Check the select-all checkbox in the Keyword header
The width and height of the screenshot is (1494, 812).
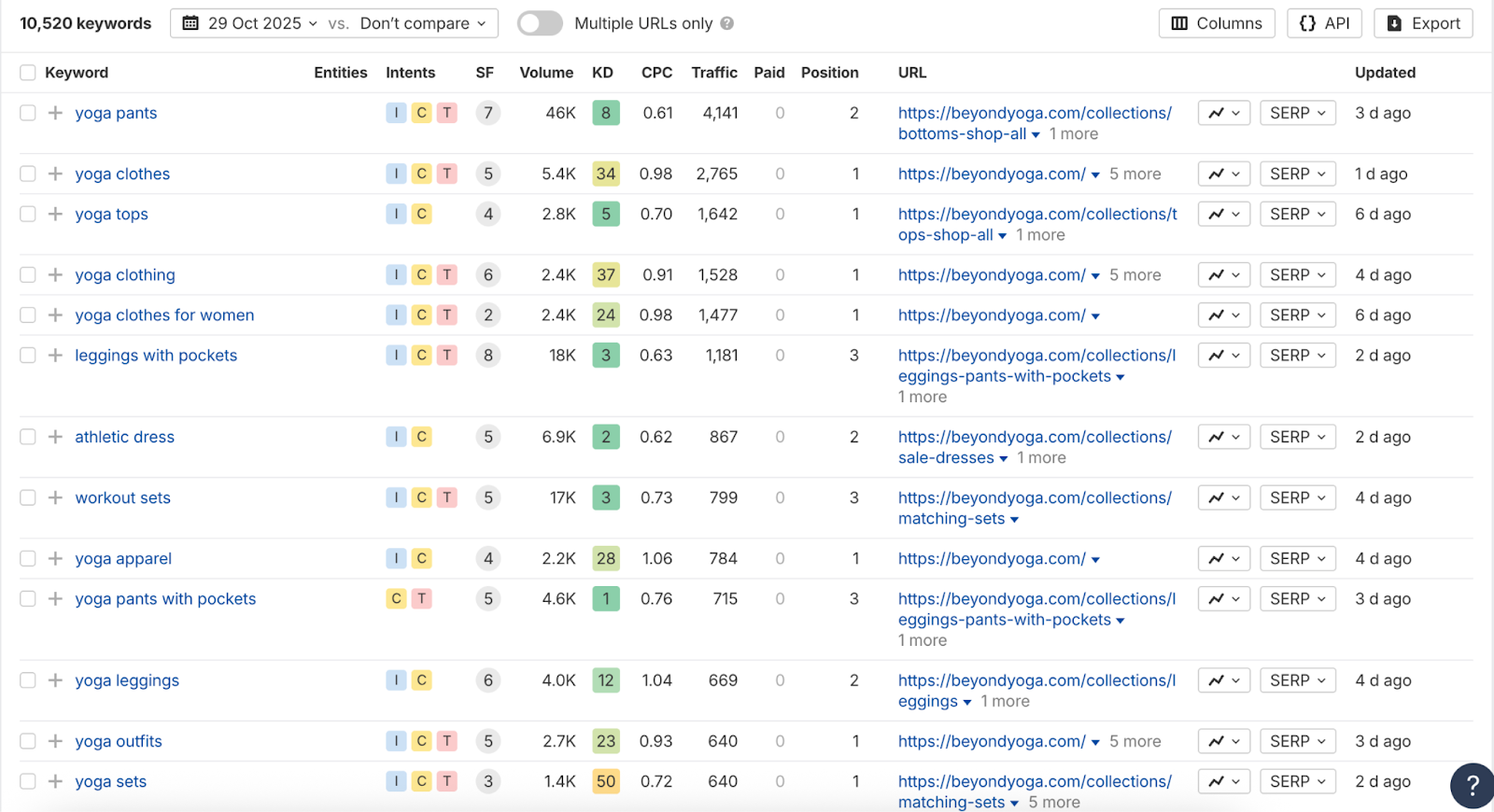pyautogui.click(x=28, y=73)
